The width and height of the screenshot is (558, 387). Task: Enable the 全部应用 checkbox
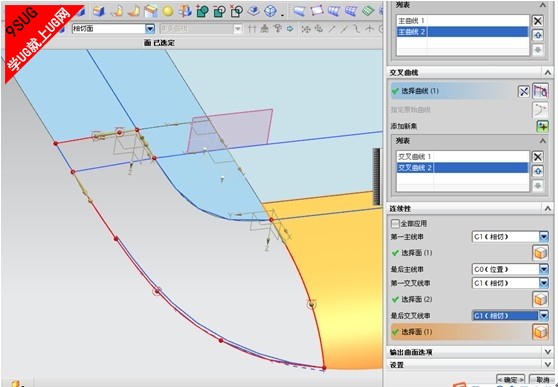(x=395, y=224)
